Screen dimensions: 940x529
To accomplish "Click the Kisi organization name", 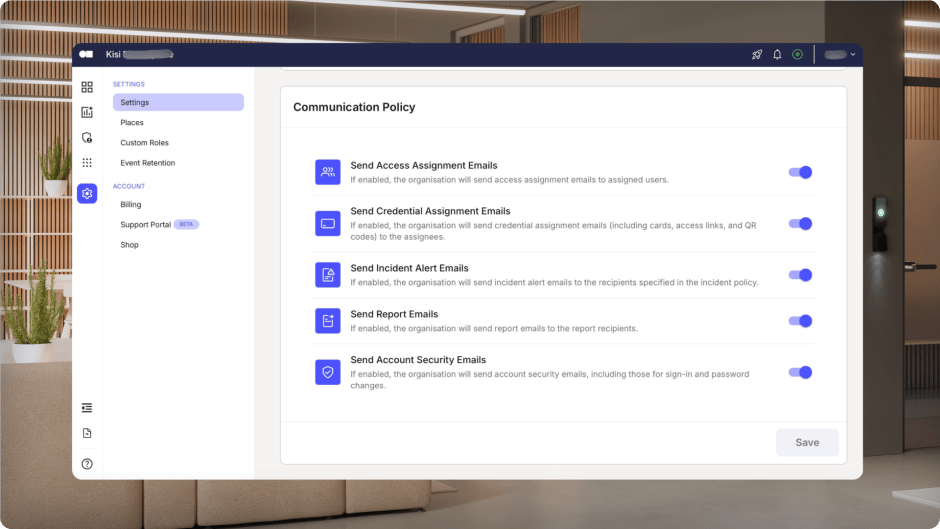I will (x=140, y=55).
